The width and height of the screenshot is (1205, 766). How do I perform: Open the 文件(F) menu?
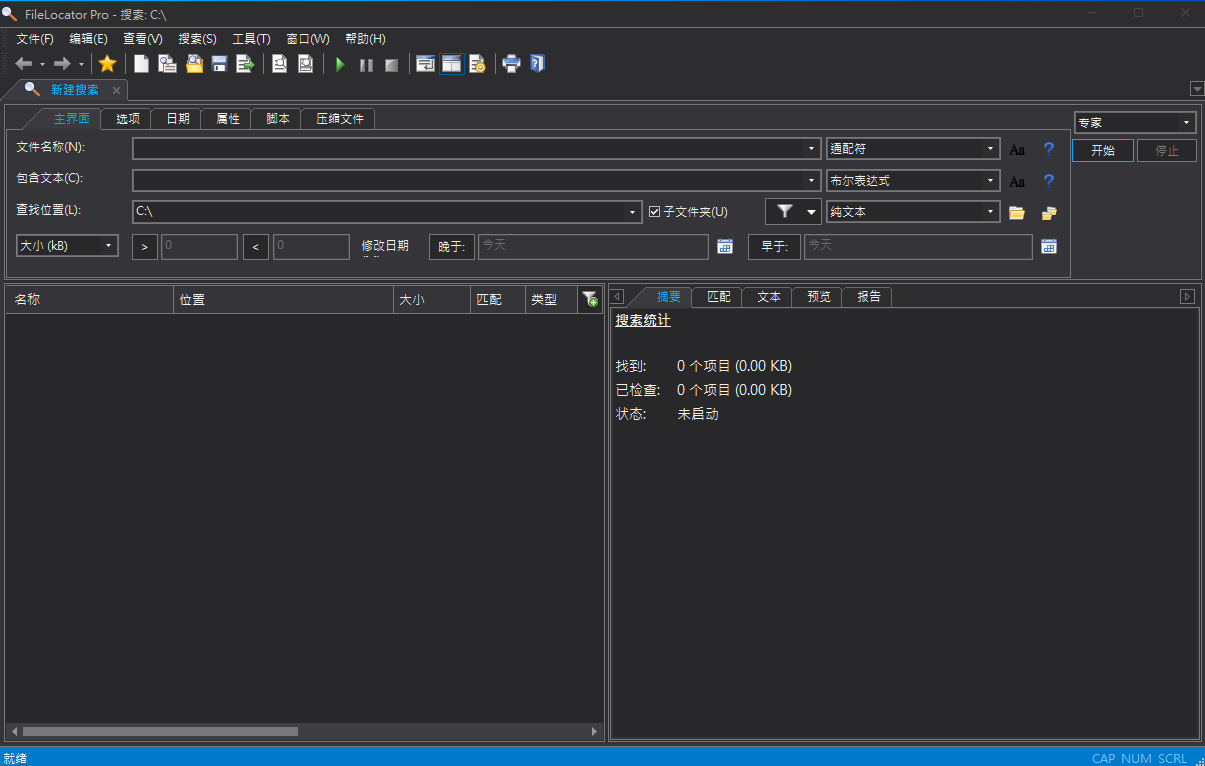pos(35,39)
